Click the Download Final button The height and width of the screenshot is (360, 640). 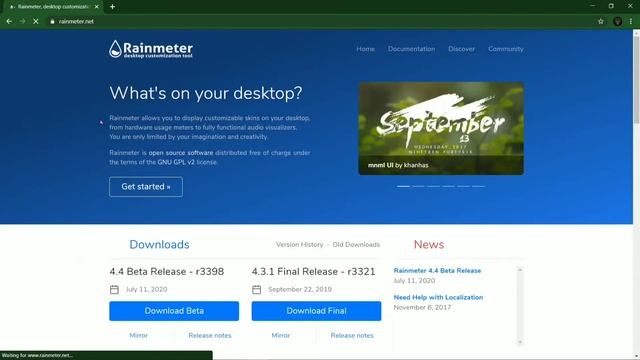tap(316, 311)
